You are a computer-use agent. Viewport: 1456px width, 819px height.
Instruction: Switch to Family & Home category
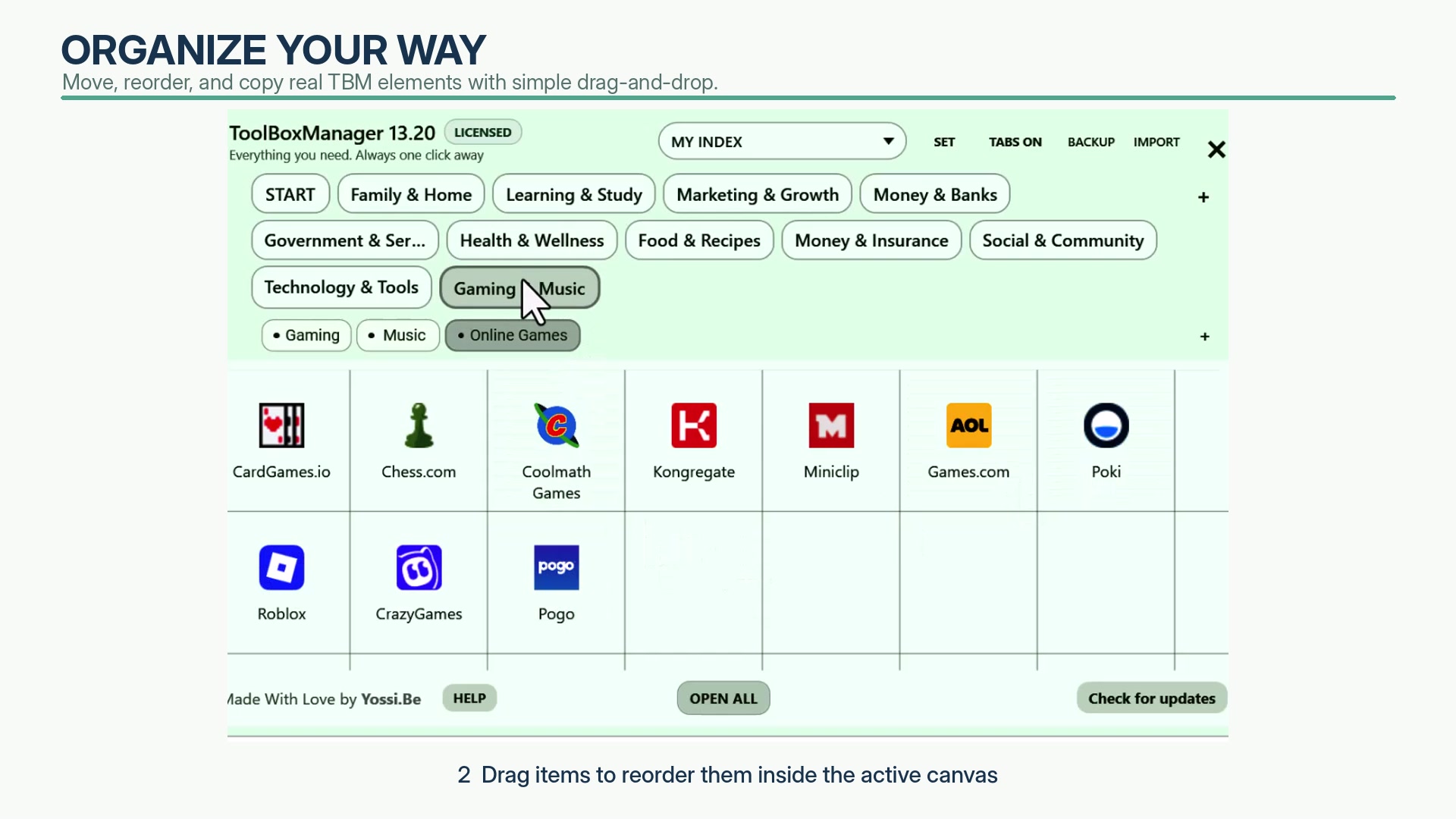pyautogui.click(x=411, y=194)
